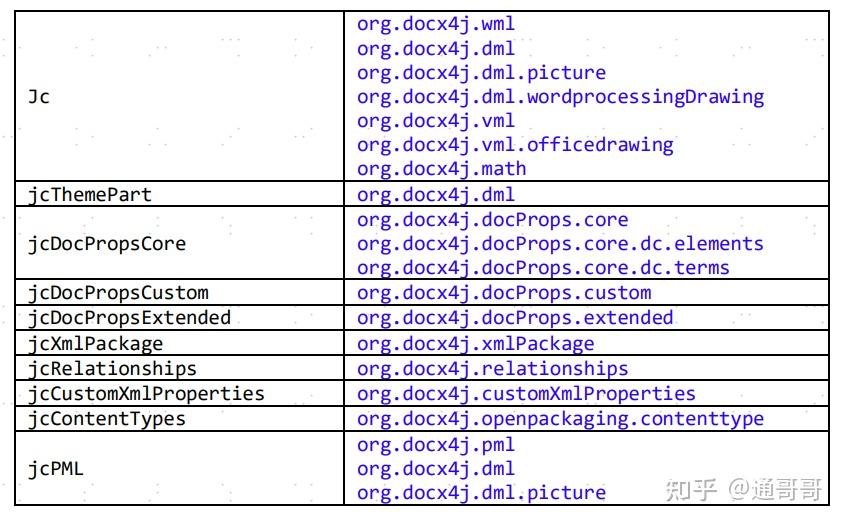This screenshot has height=524, width=843.
Task: Click the org.docx4j.pml package link
Action: (436, 444)
